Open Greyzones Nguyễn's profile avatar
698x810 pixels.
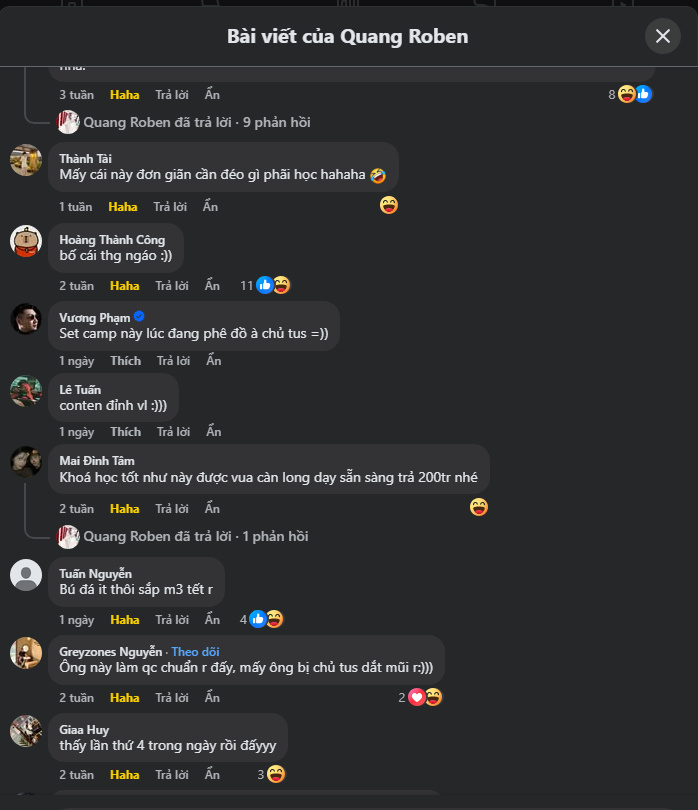pos(26,653)
